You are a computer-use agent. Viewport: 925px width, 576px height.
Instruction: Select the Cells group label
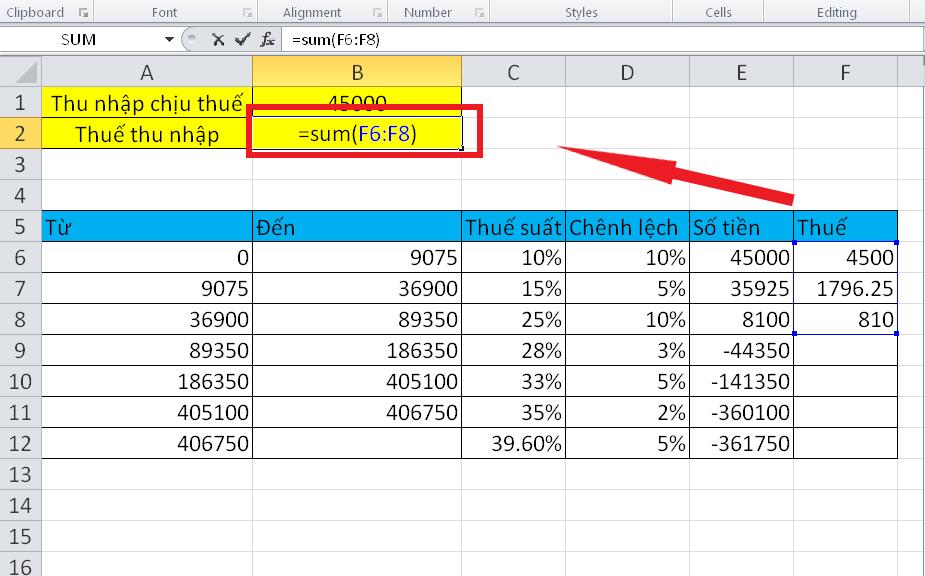click(717, 12)
